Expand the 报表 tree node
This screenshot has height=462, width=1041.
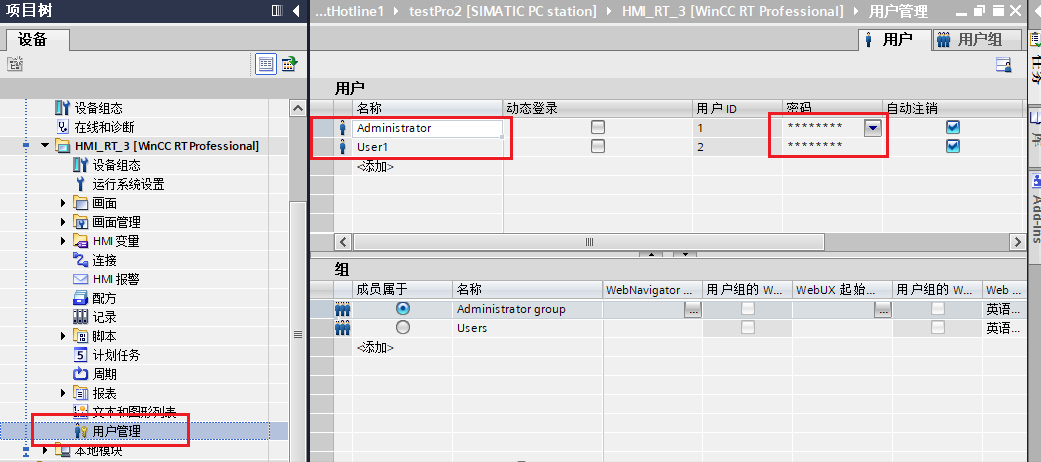[x=64, y=393]
